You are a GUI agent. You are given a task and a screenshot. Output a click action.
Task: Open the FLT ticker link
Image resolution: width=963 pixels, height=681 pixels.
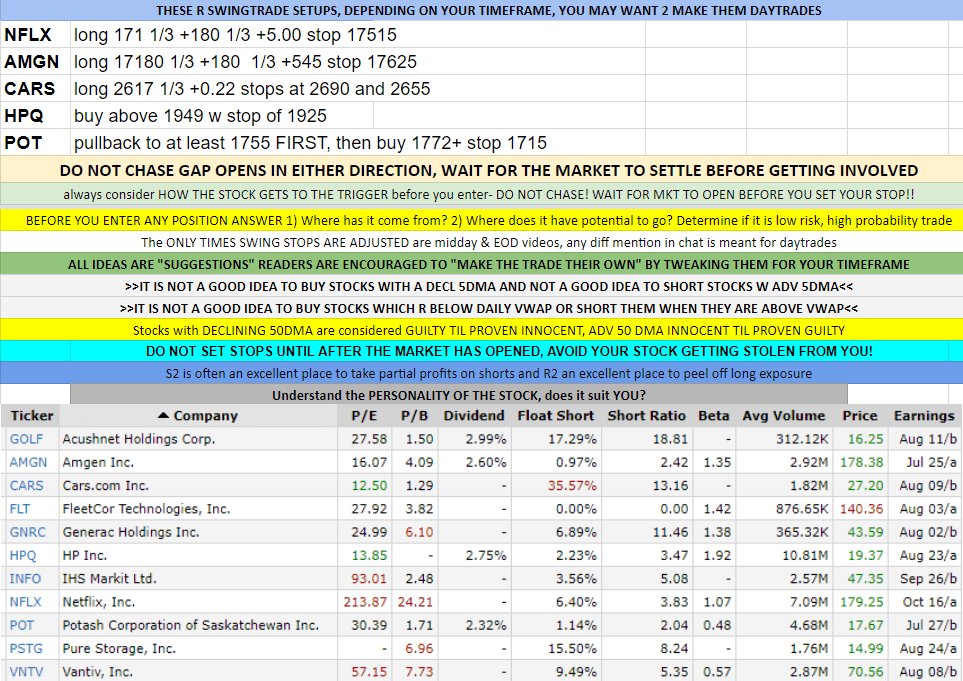pos(22,509)
